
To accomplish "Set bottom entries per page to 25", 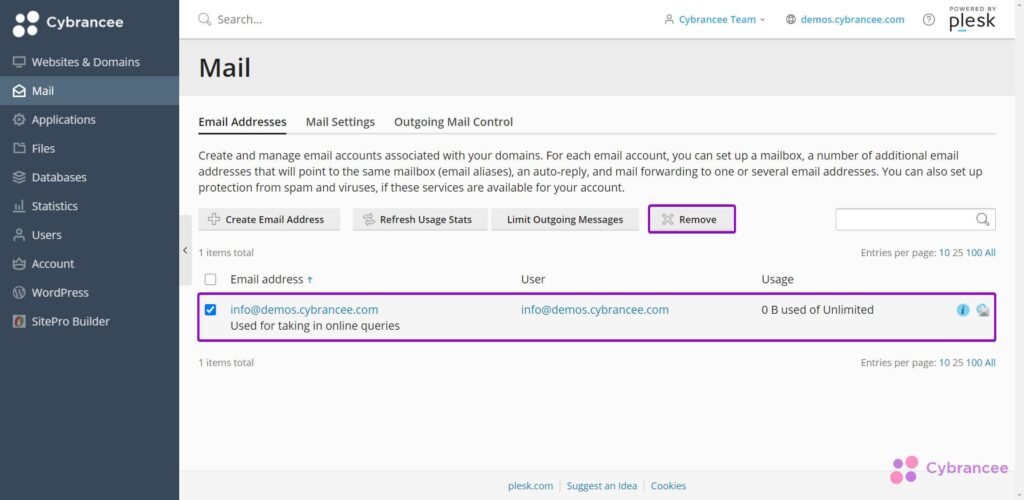I will point(957,362).
